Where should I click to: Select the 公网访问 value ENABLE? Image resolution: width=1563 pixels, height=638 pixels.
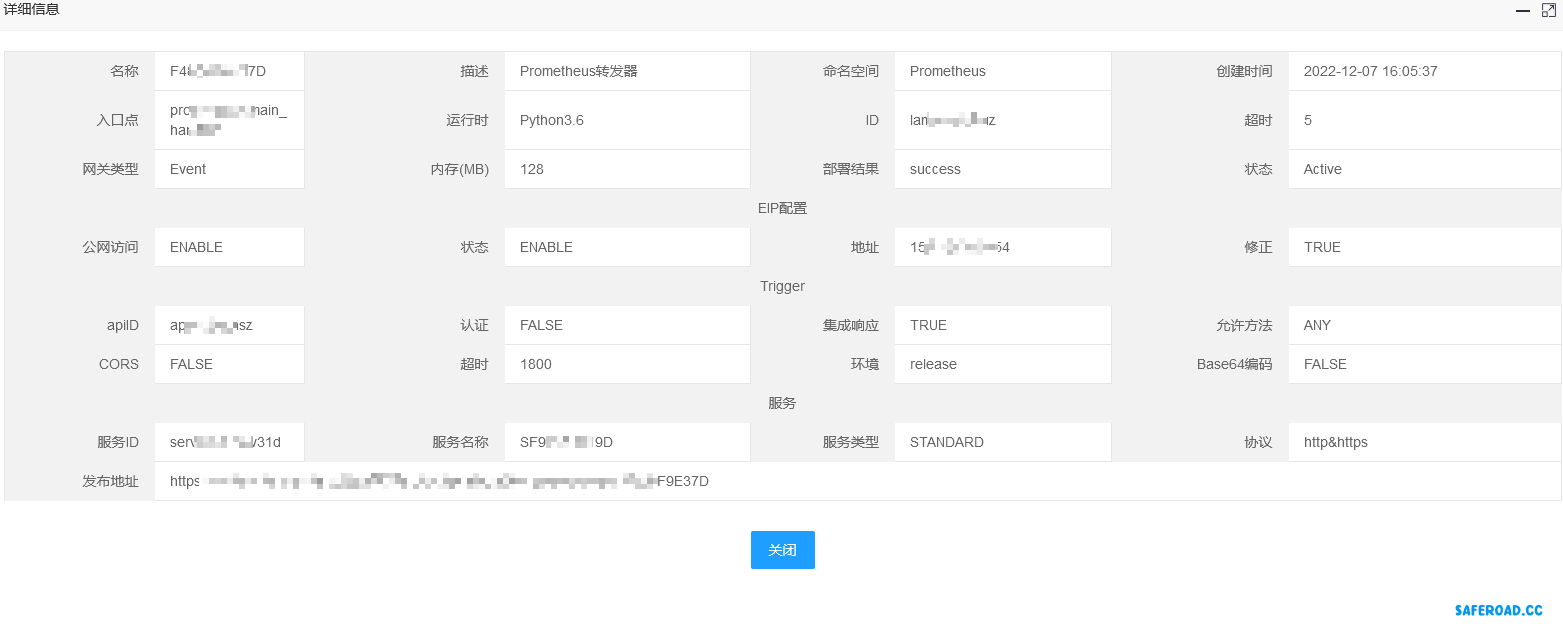196,247
